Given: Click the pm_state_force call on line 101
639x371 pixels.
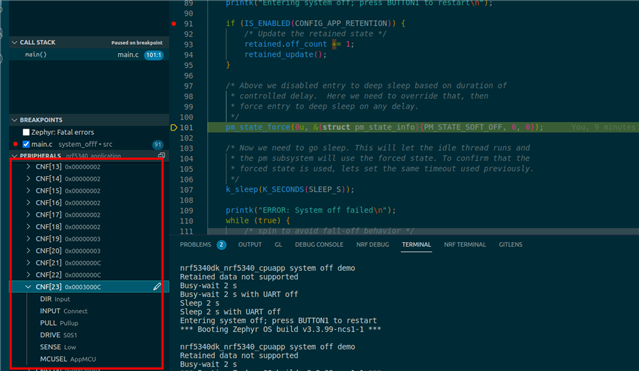Looking at the screenshot, I should point(258,127).
